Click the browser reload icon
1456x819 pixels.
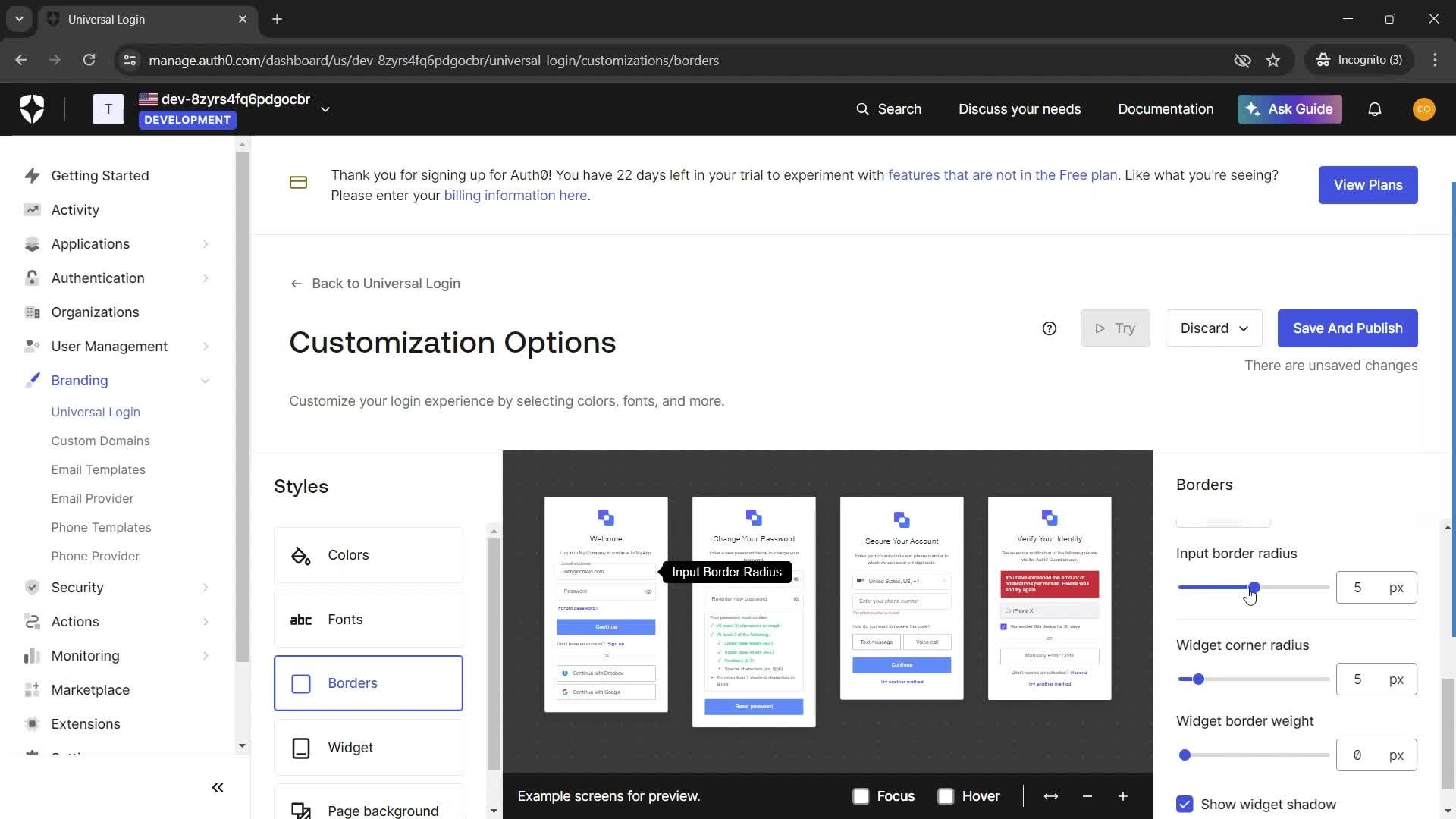(x=89, y=60)
